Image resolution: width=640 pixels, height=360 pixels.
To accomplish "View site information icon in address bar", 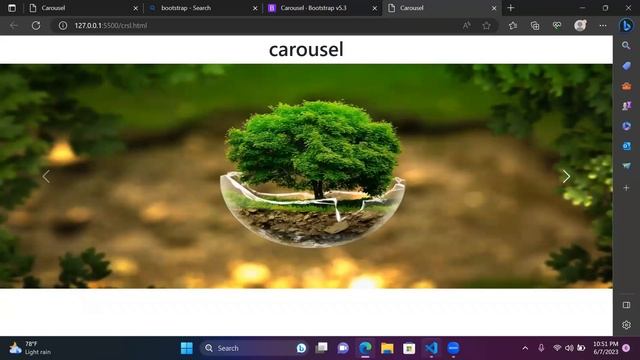I will pyautogui.click(x=63, y=25).
